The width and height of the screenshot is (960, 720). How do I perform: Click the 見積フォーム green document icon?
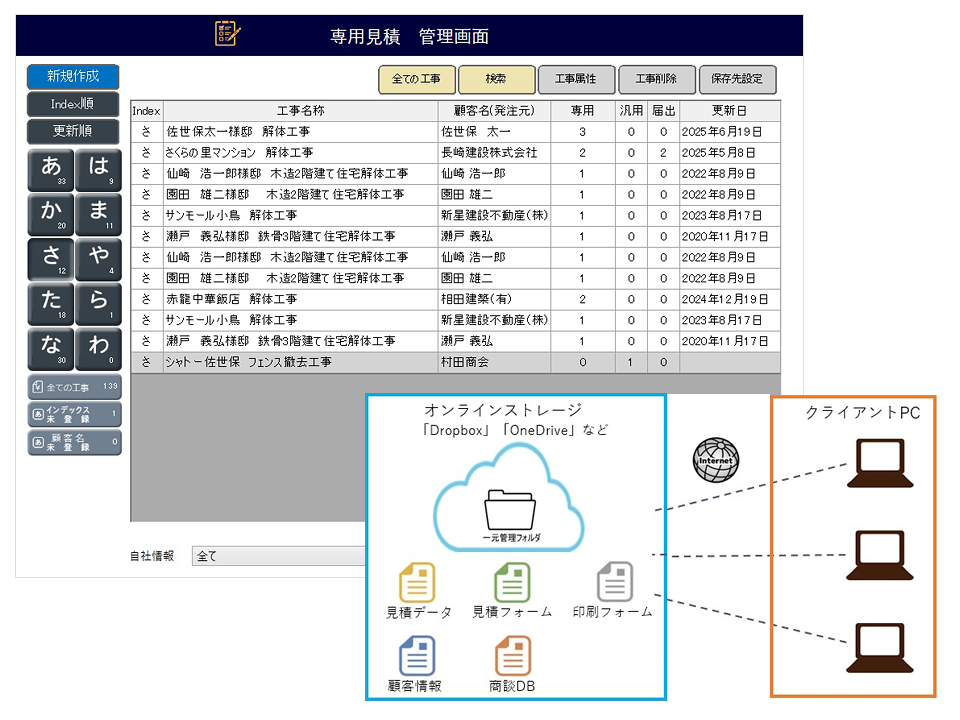[512, 583]
